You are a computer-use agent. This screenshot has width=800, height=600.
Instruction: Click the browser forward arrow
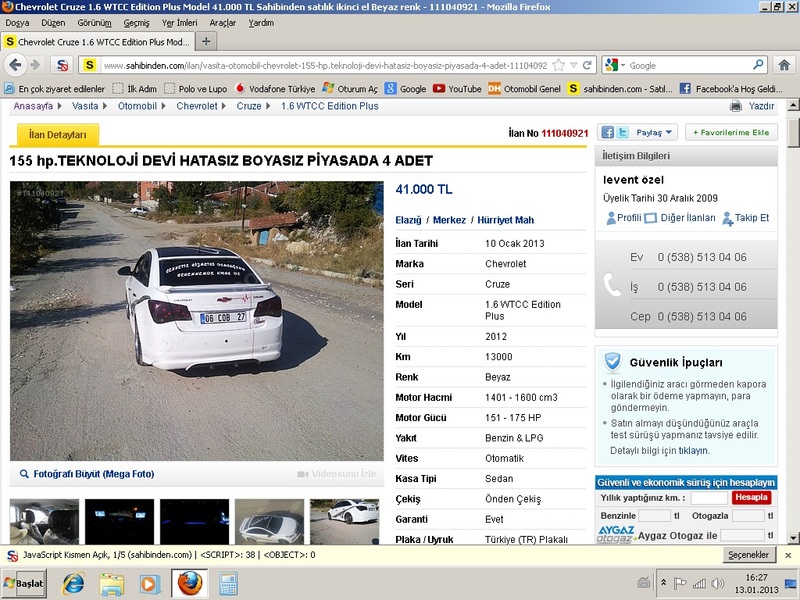tap(35, 65)
